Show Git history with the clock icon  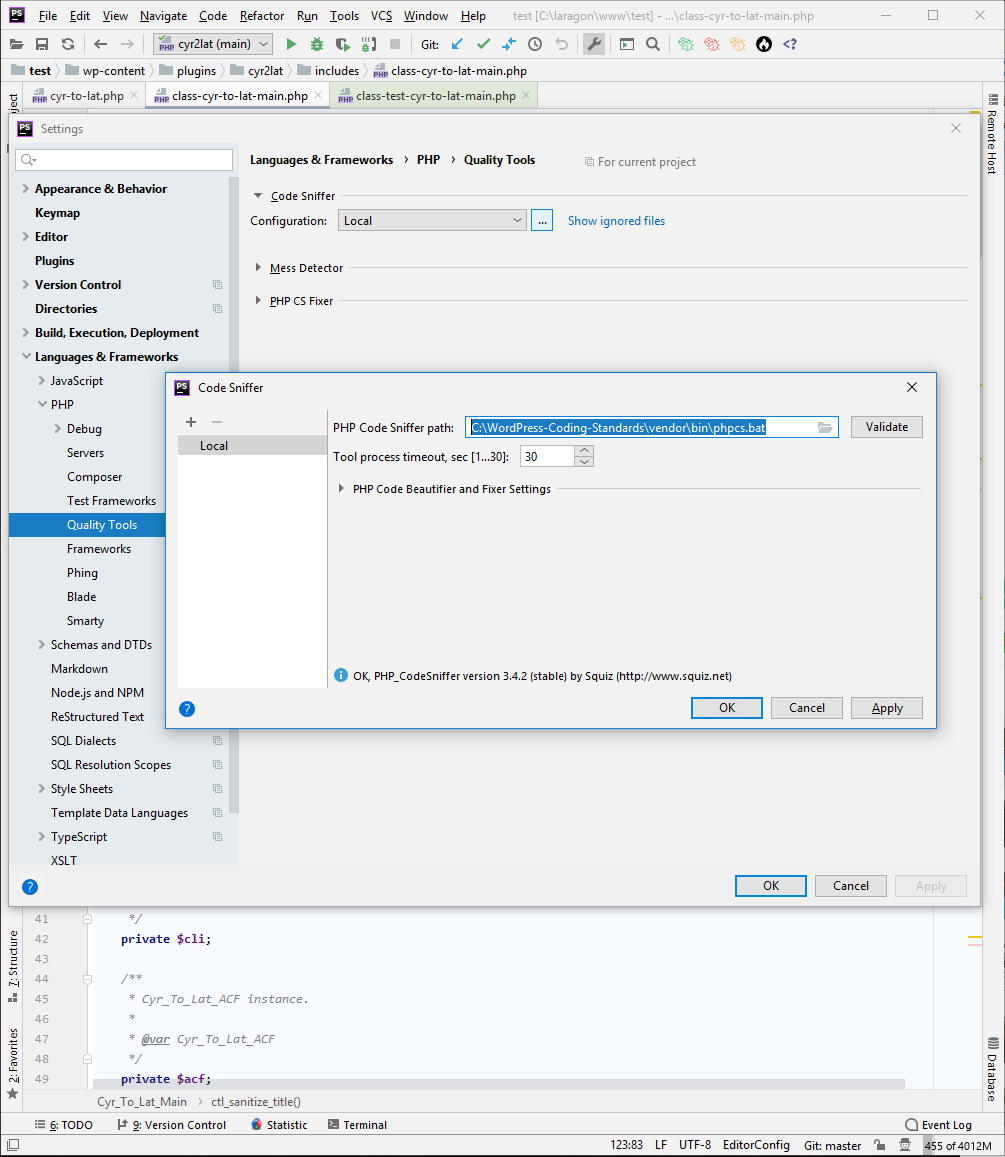(535, 44)
